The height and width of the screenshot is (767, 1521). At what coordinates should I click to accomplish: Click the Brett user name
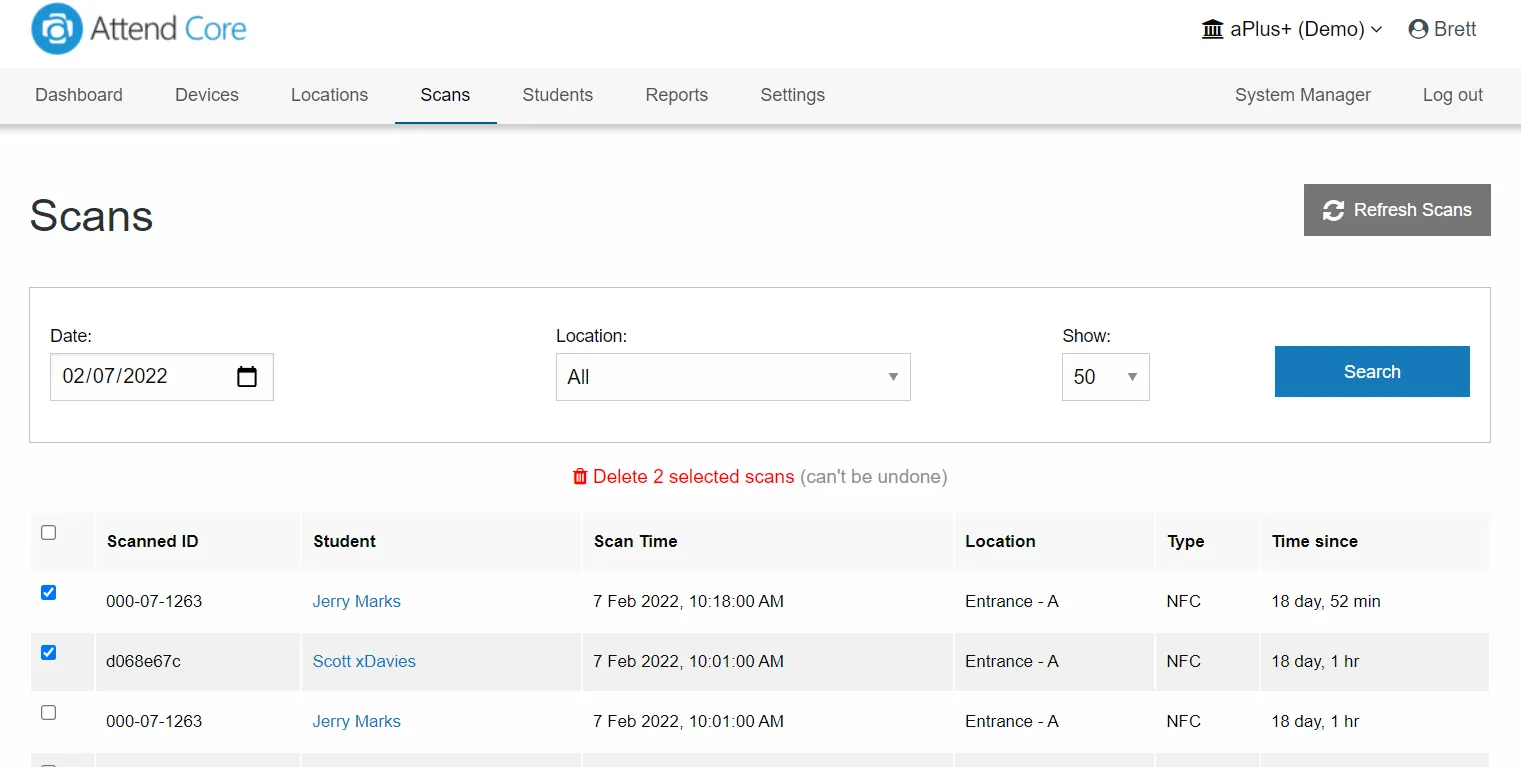1455,29
